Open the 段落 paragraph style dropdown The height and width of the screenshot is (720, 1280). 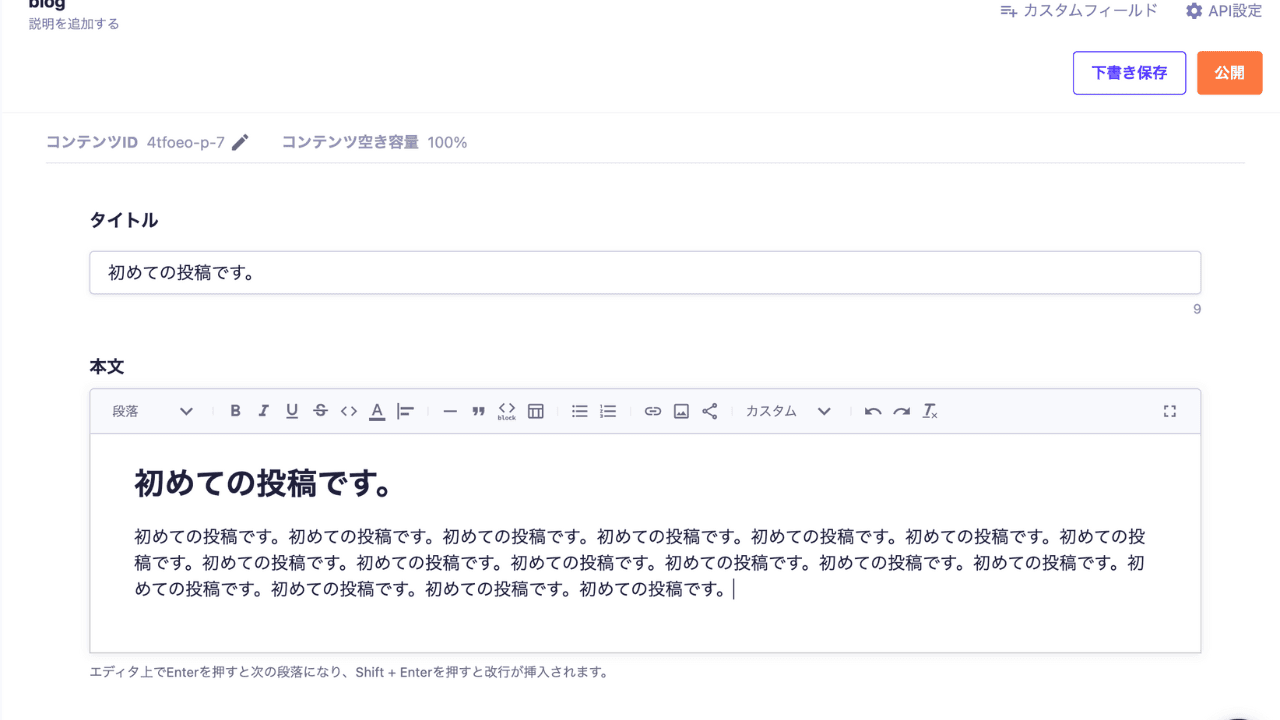(152, 411)
